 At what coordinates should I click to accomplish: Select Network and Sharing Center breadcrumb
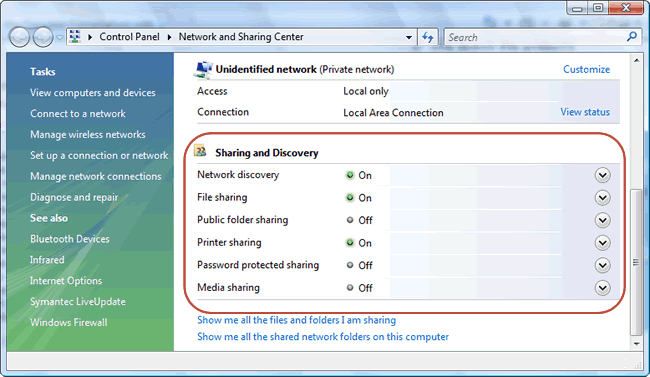coord(241,37)
